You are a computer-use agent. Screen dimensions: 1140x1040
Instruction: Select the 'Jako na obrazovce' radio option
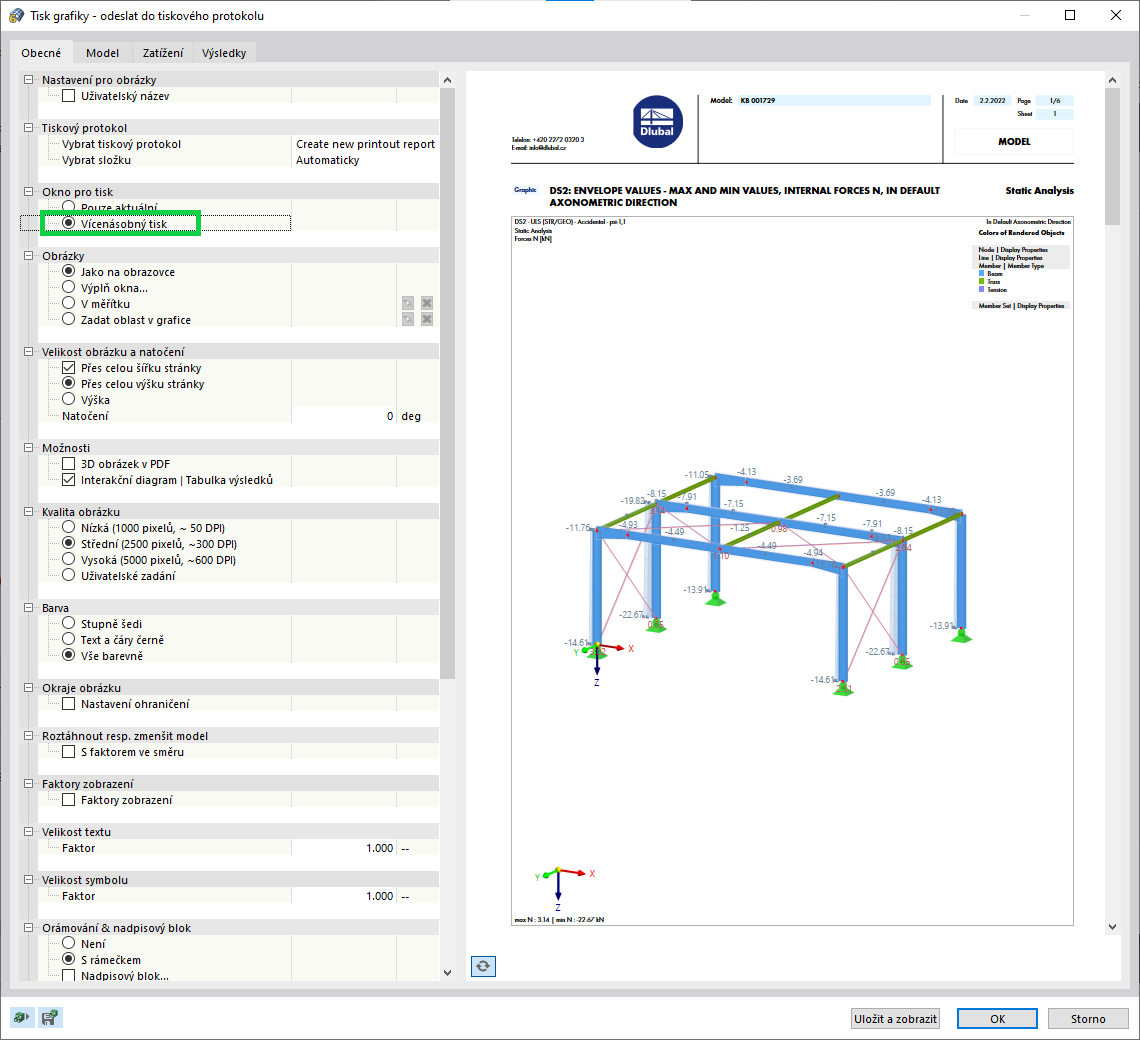point(68,271)
